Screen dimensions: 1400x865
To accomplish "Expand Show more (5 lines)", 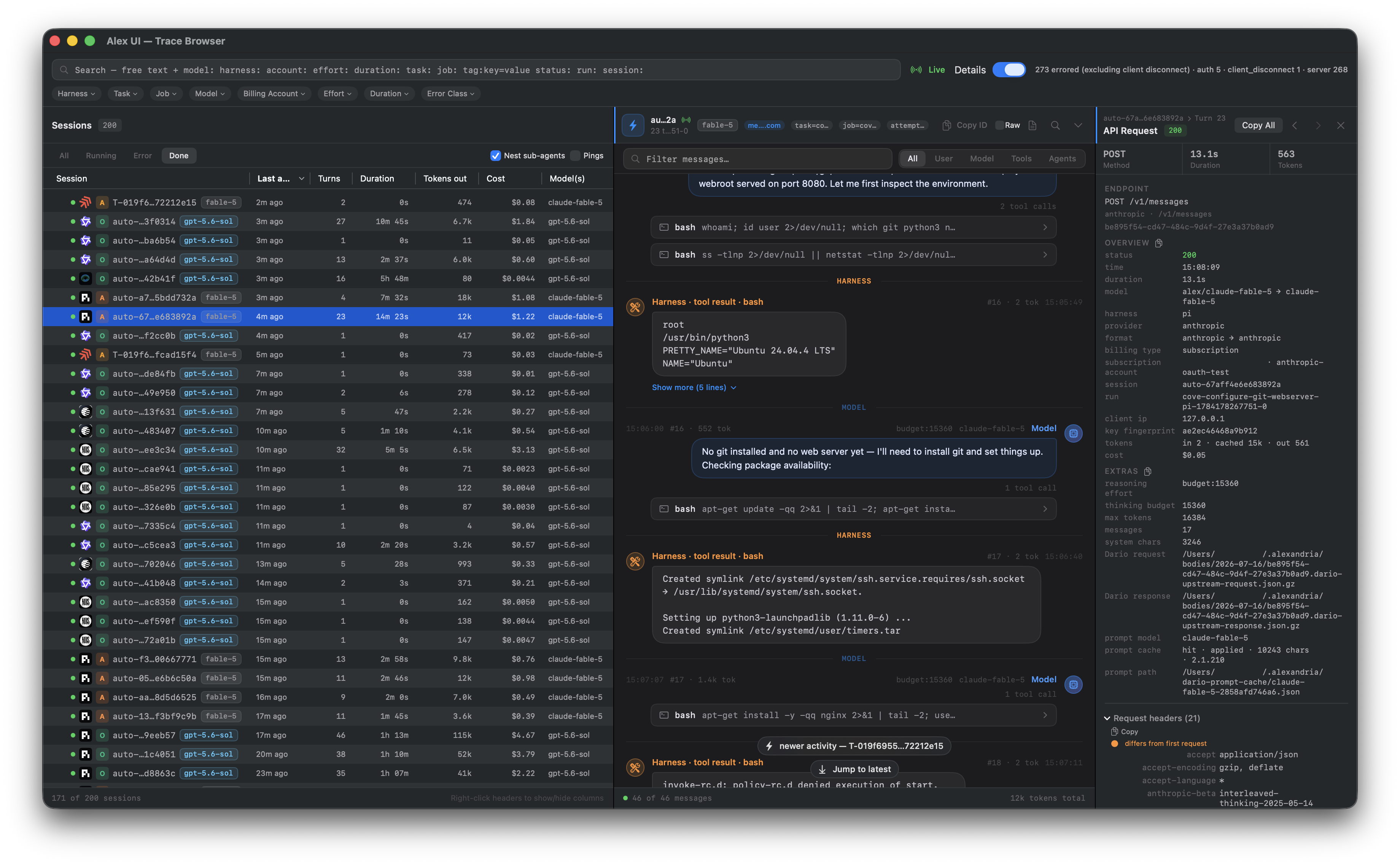I will point(694,387).
